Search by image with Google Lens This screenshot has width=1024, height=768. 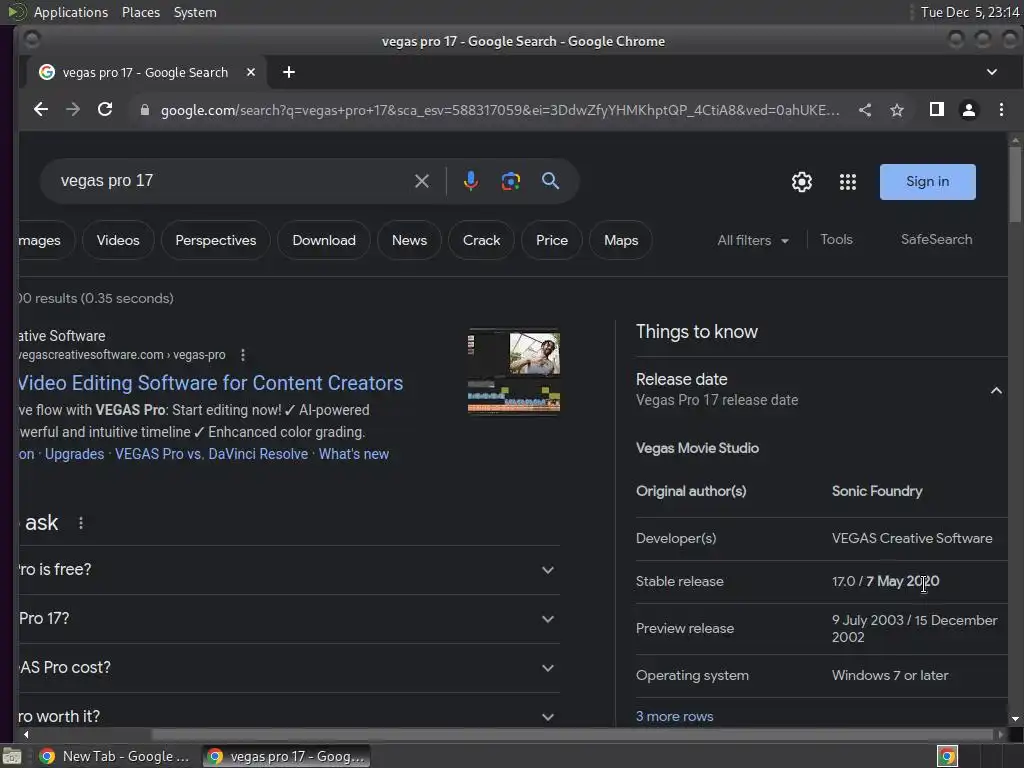click(511, 181)
